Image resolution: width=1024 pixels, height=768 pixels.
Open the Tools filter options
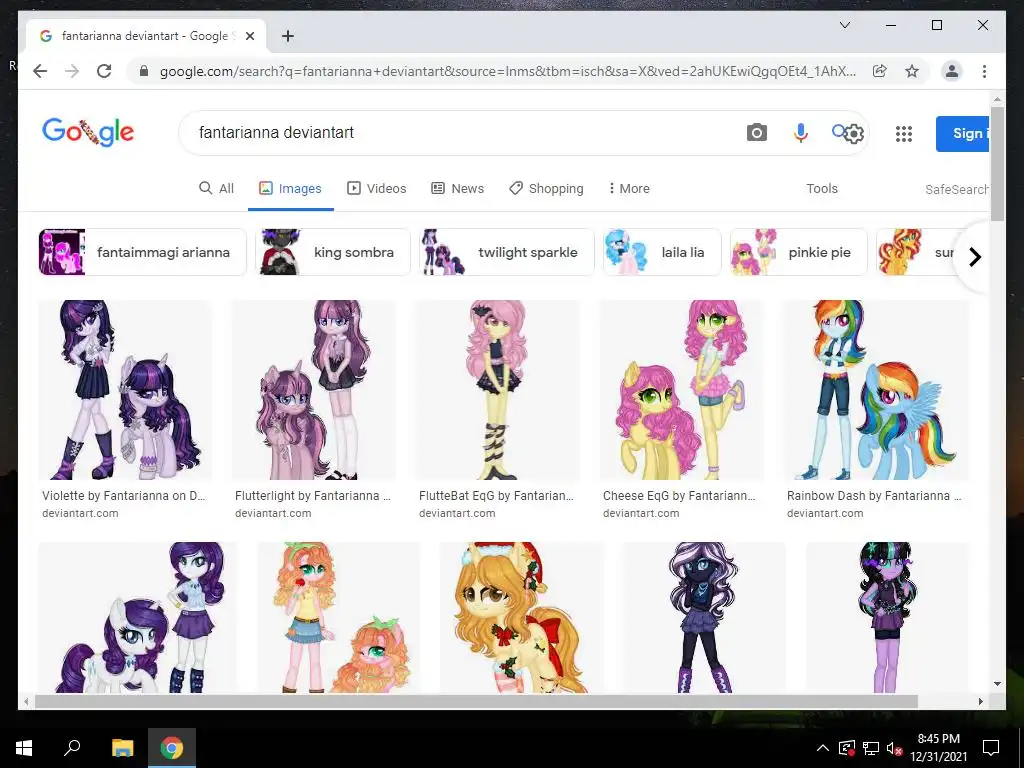pyautogui.click(x=822, y=188)
